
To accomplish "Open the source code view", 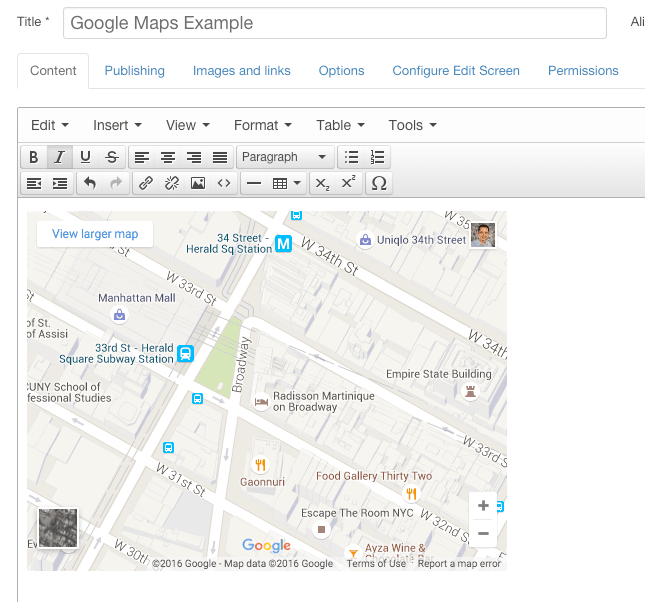I will click(x=224, y=183).
